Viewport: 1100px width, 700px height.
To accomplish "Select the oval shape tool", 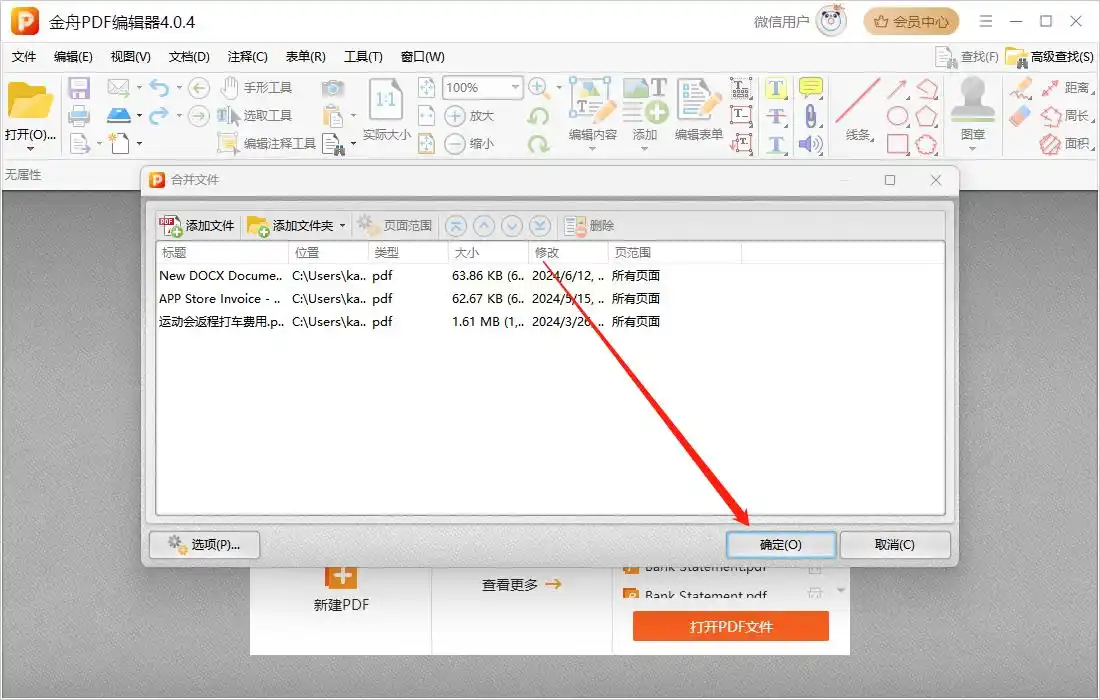I will point(897,116).
